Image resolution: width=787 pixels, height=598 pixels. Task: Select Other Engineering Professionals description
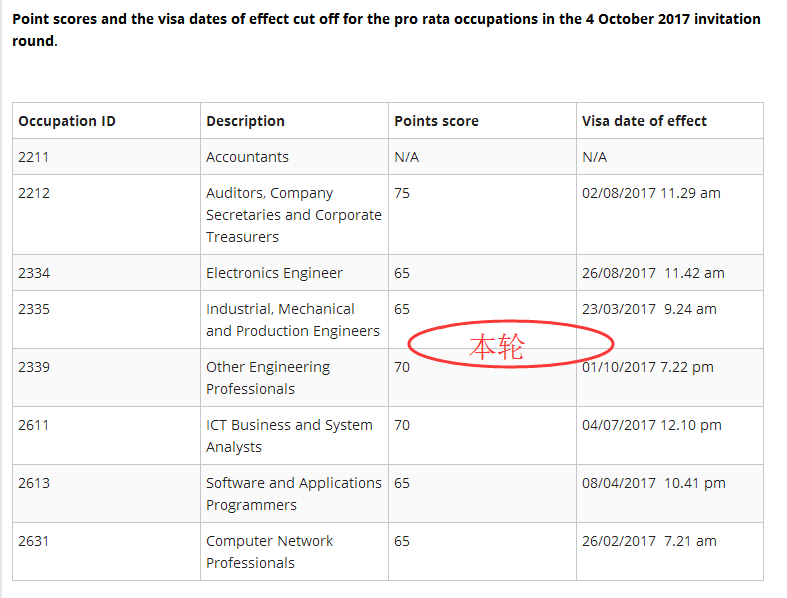(267, 378)
